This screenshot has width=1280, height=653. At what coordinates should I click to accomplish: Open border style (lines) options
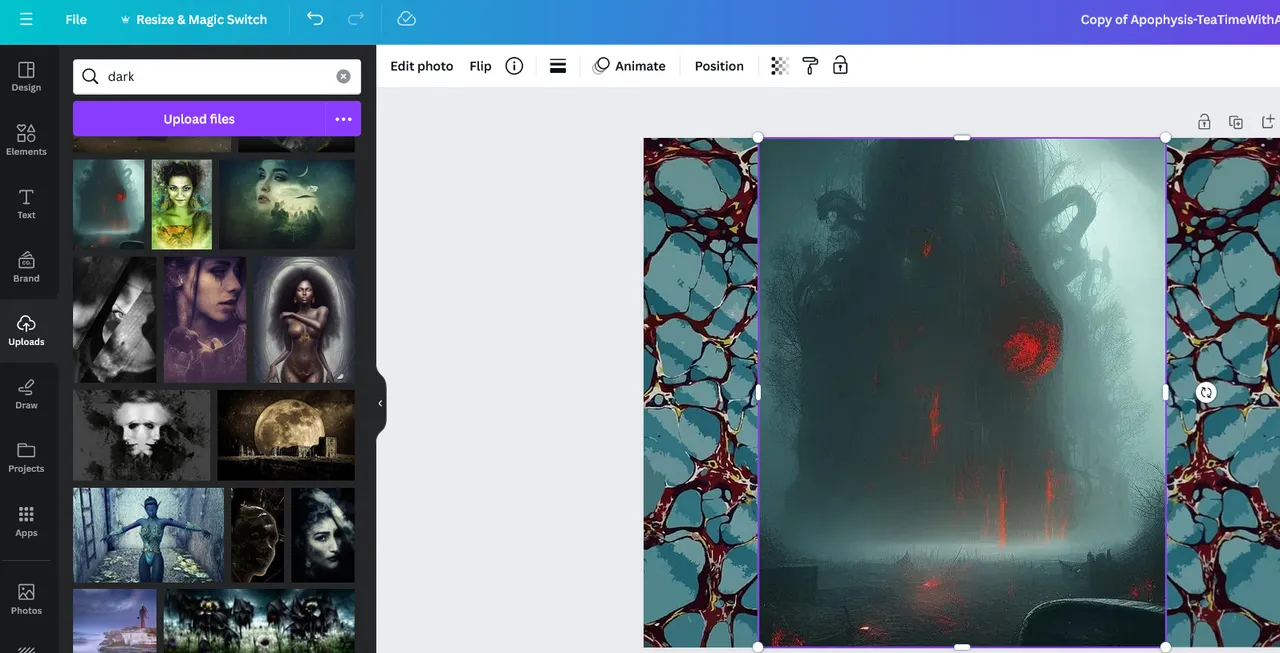pyautogui.click(x=558, y=66)
